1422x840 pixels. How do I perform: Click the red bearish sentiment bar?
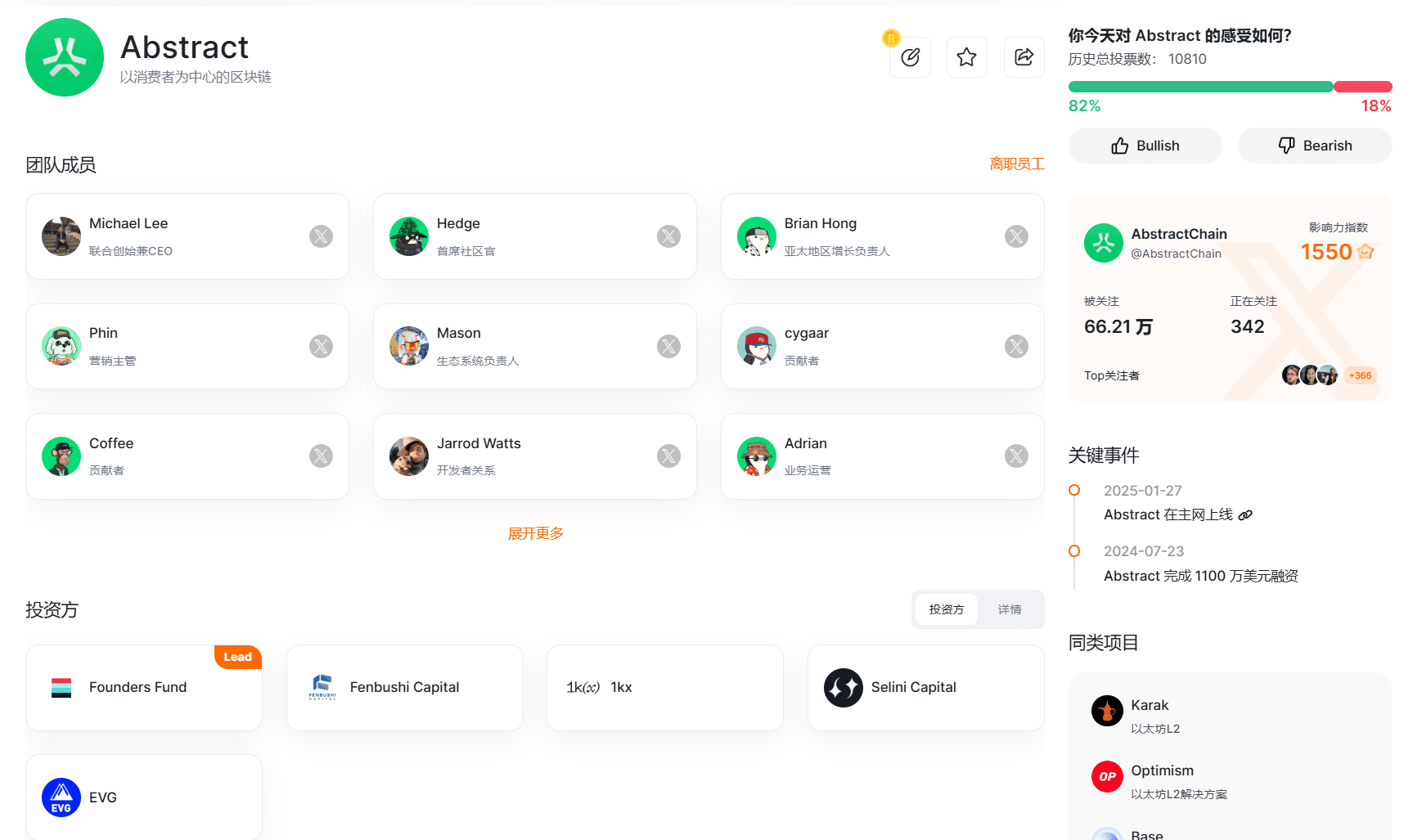click(1363, 87)
